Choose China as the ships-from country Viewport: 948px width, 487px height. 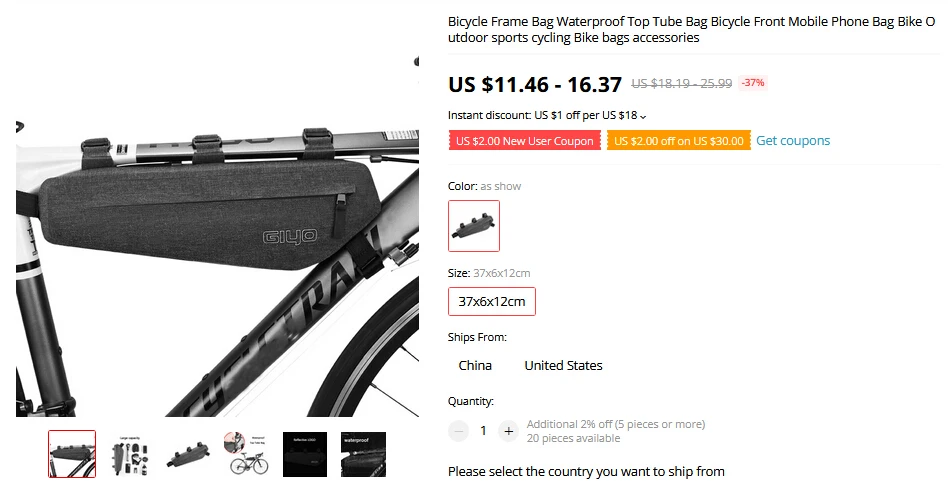tap(475, 366)
